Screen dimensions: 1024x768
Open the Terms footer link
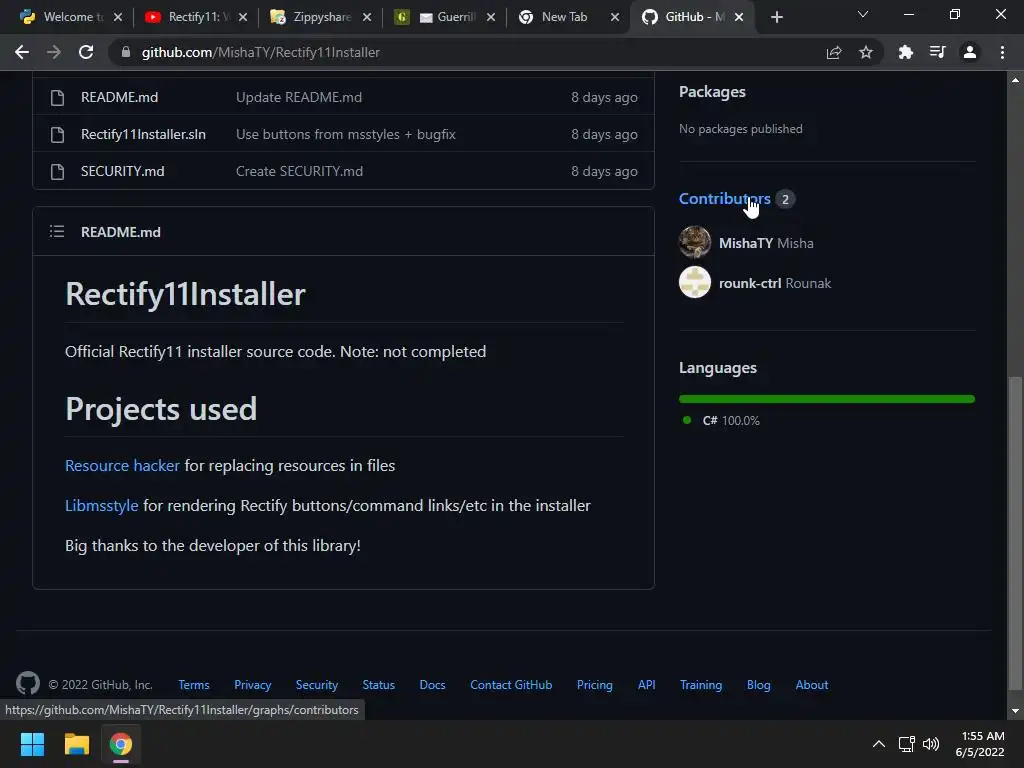pyautogui.click(x=194, y=684)
